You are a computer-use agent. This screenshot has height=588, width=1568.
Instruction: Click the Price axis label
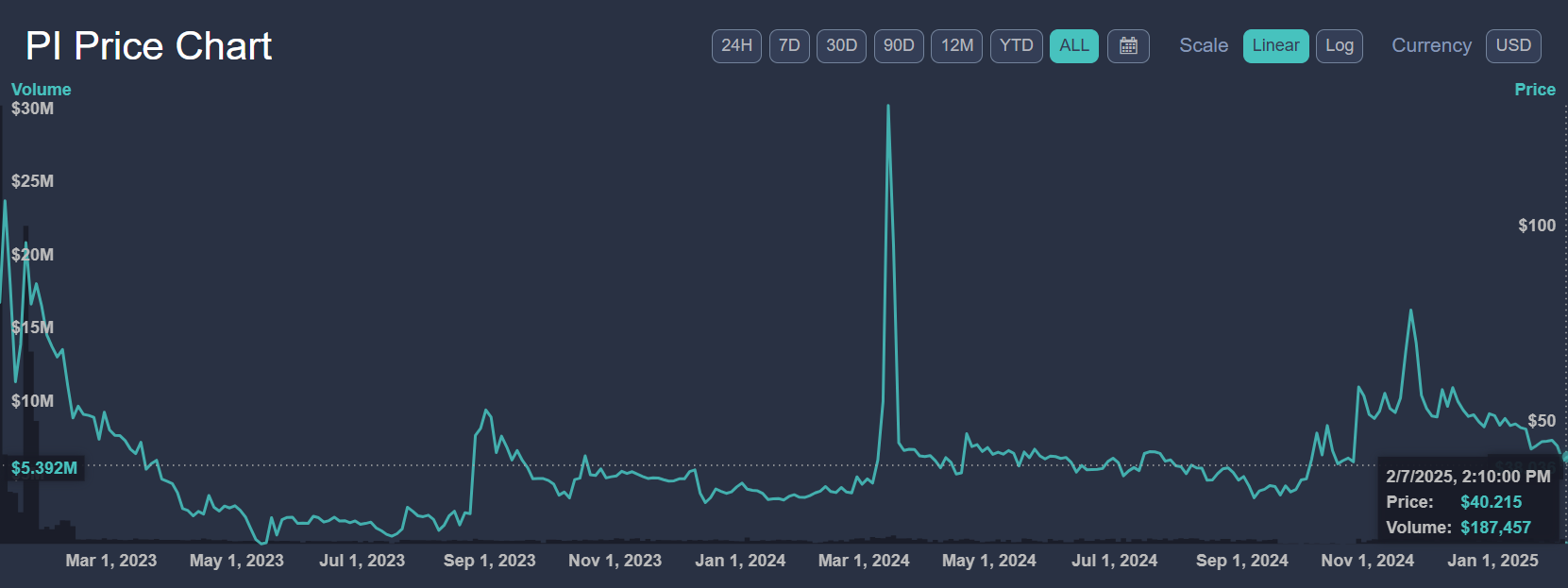pyautogui.click(x=1534, y=90)
